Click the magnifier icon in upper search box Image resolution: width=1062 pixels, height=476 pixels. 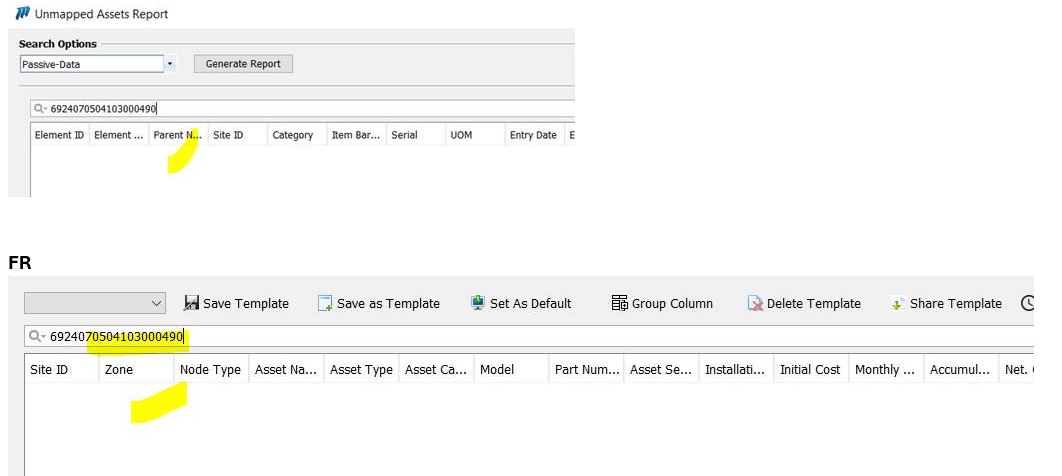tap(39, 109)
